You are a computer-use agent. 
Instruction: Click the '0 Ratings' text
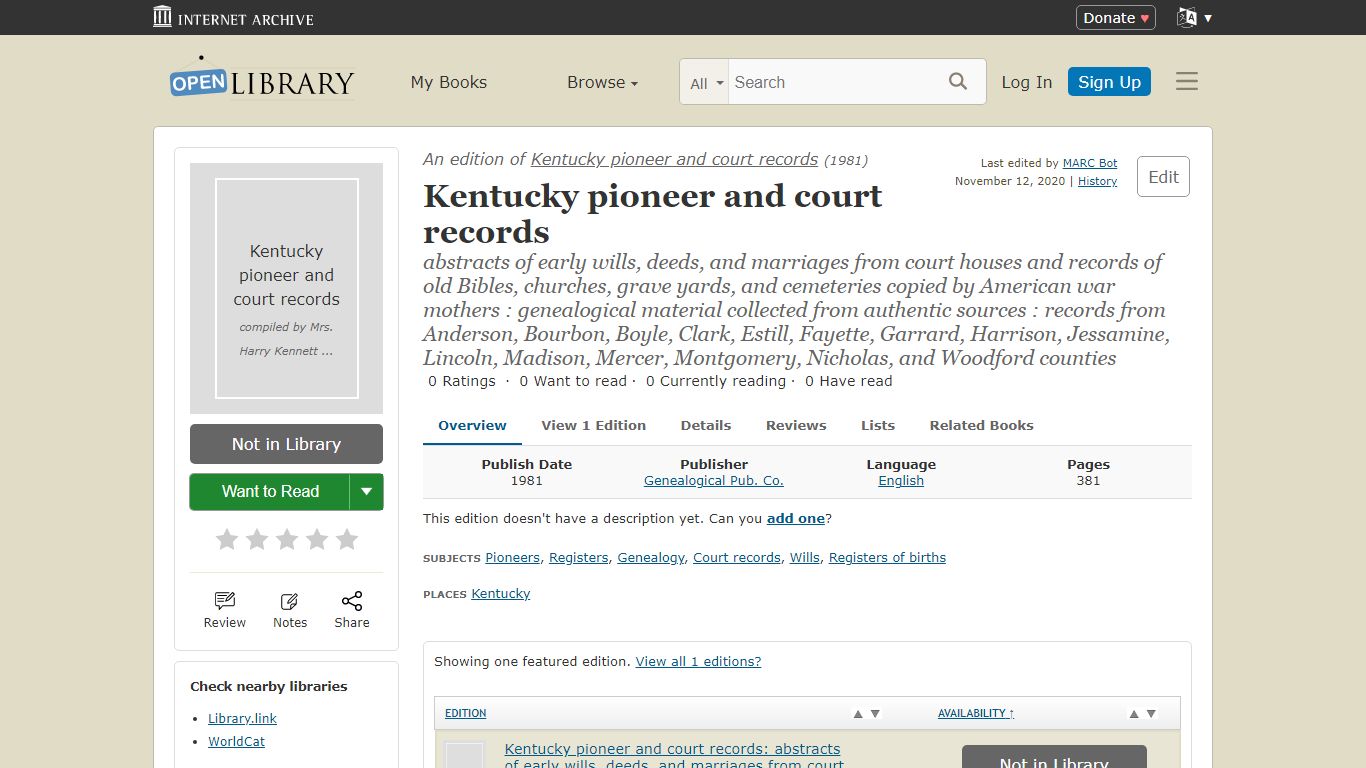tap(462, 381)
